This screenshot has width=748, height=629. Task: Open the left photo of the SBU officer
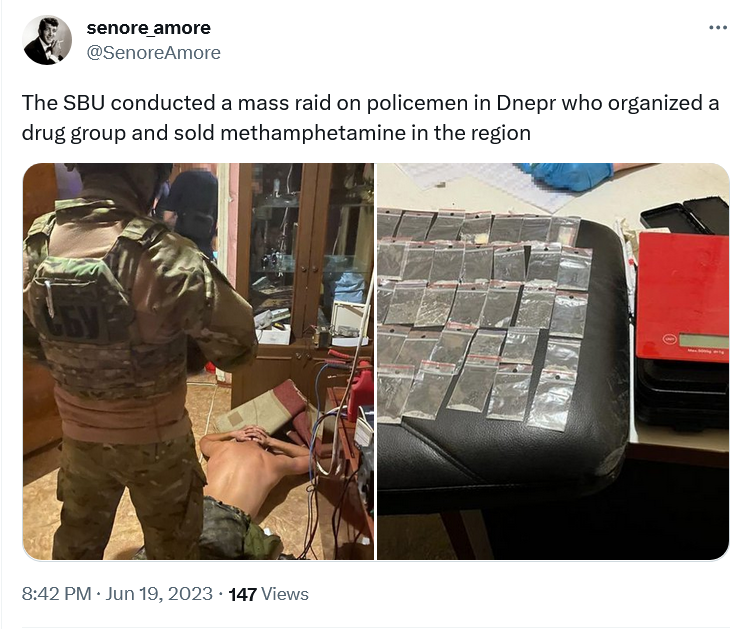(198, 361)
